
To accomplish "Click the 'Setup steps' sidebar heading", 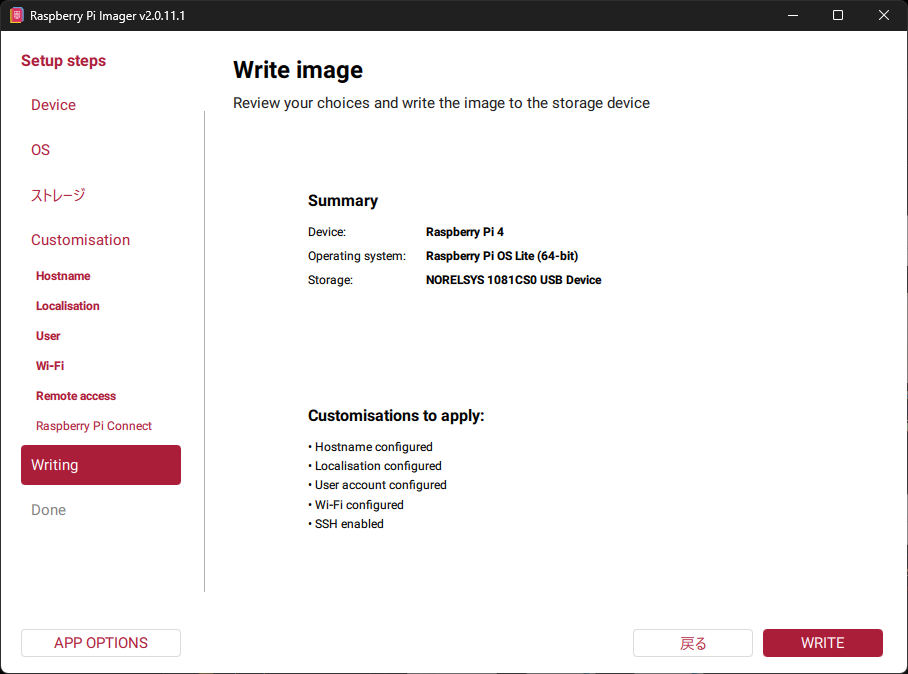I will click(x=64, y=61).
